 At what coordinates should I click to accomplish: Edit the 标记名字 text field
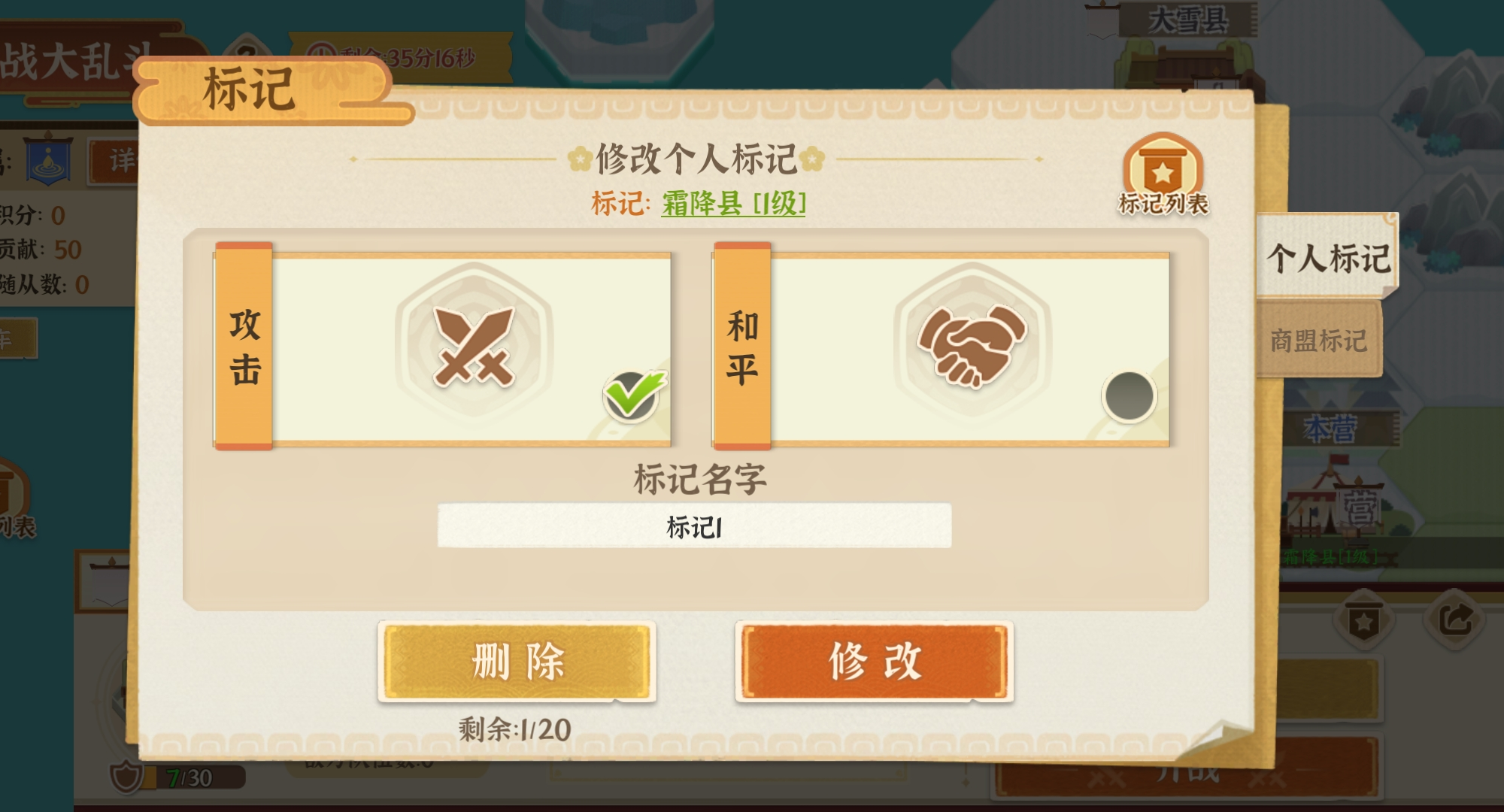click(694, 526)
